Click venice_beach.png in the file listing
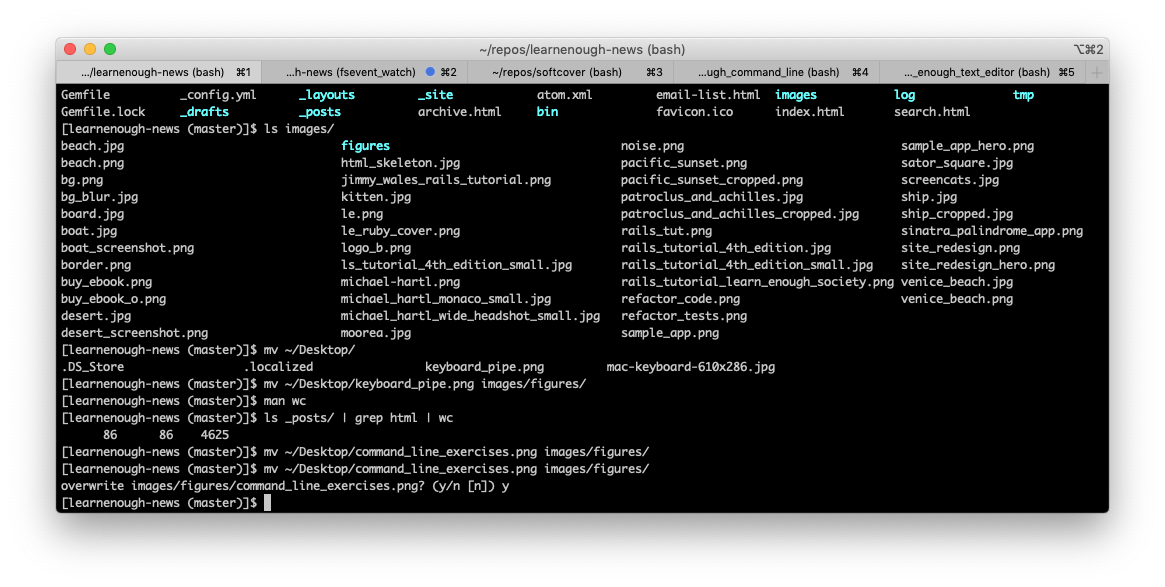Image resolution: width=1165 pixels, height=587 pixels. [x=957, y=282]
